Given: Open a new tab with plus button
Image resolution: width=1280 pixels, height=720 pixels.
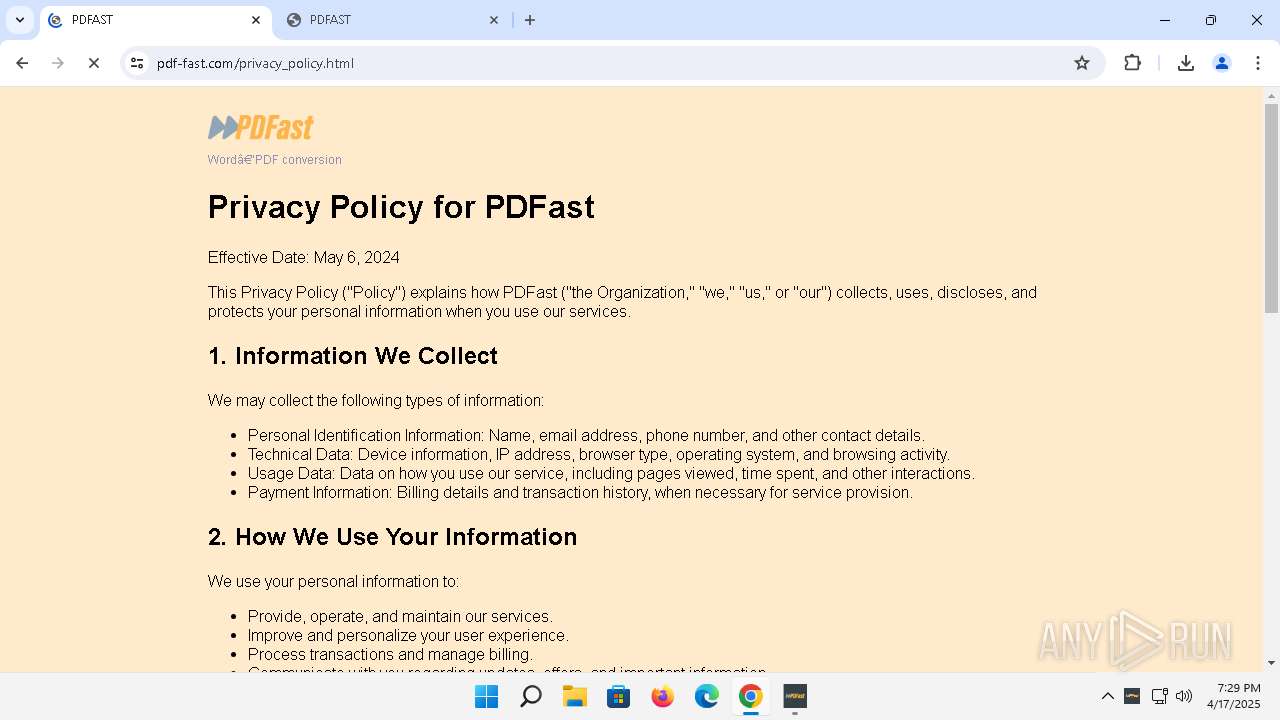Looking at the screenshot, I should click(x=530, y=20).
